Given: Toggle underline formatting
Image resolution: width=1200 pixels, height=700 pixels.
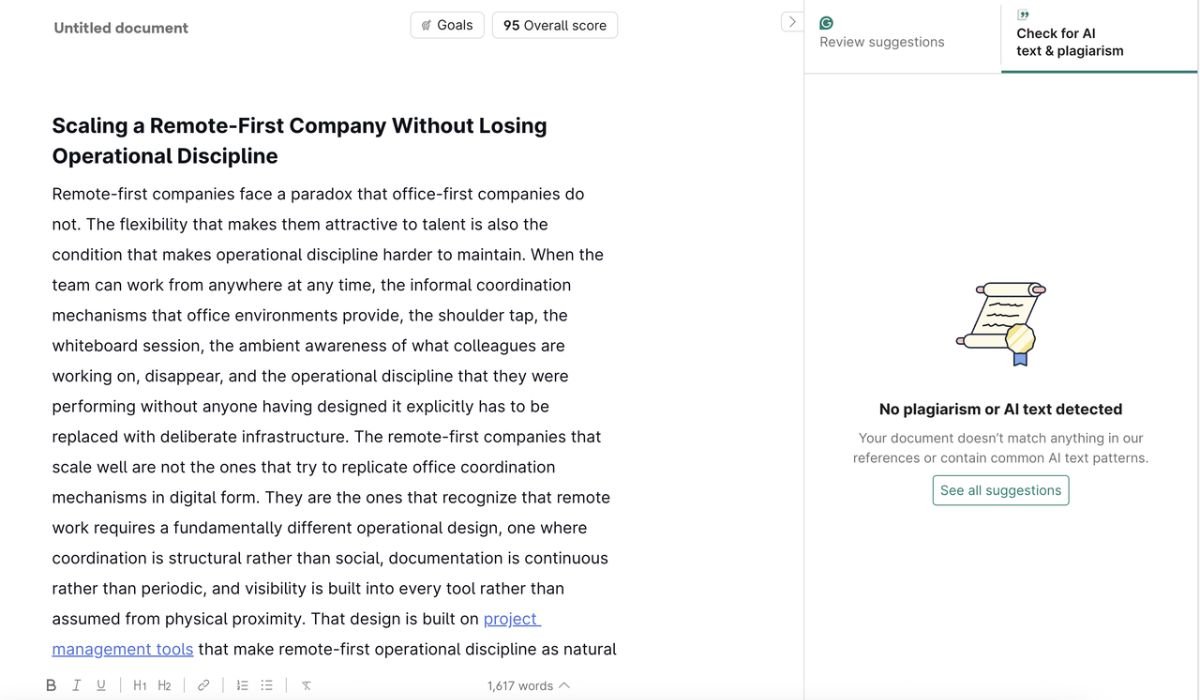Looking at the screenshot, I should 100,685.
